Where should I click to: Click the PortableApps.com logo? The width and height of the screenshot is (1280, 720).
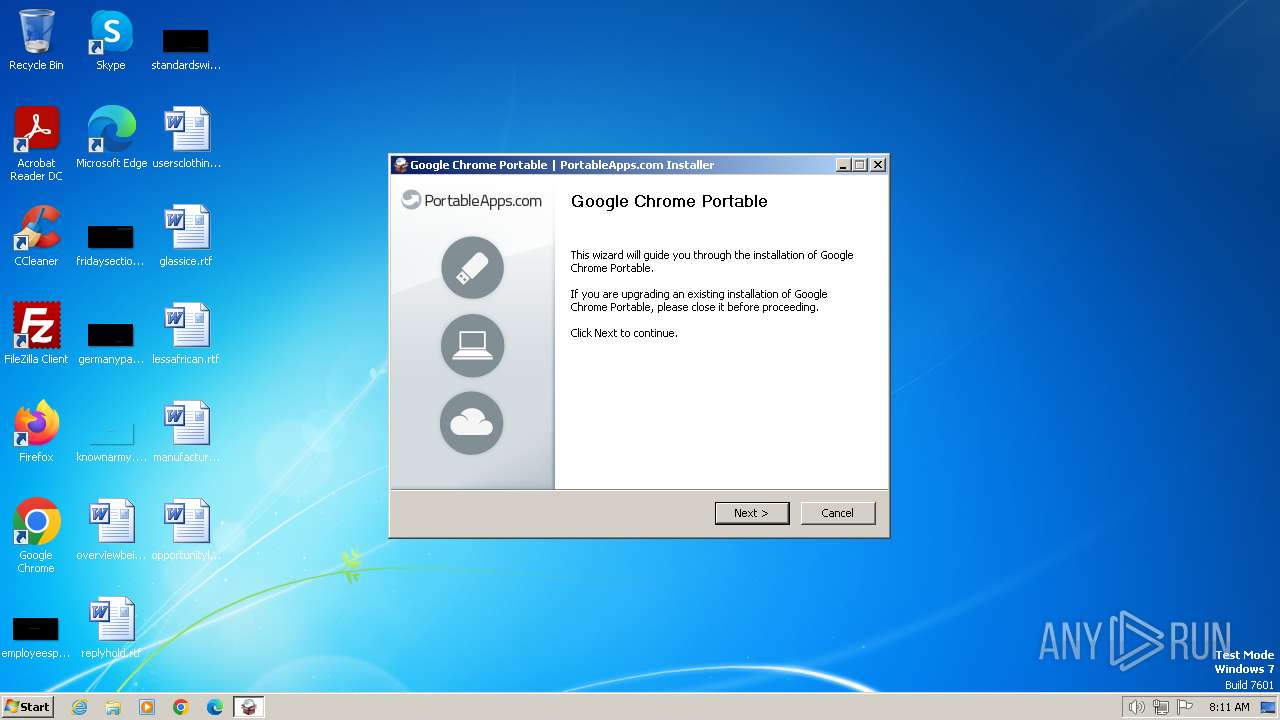click(x=472, y=200)
